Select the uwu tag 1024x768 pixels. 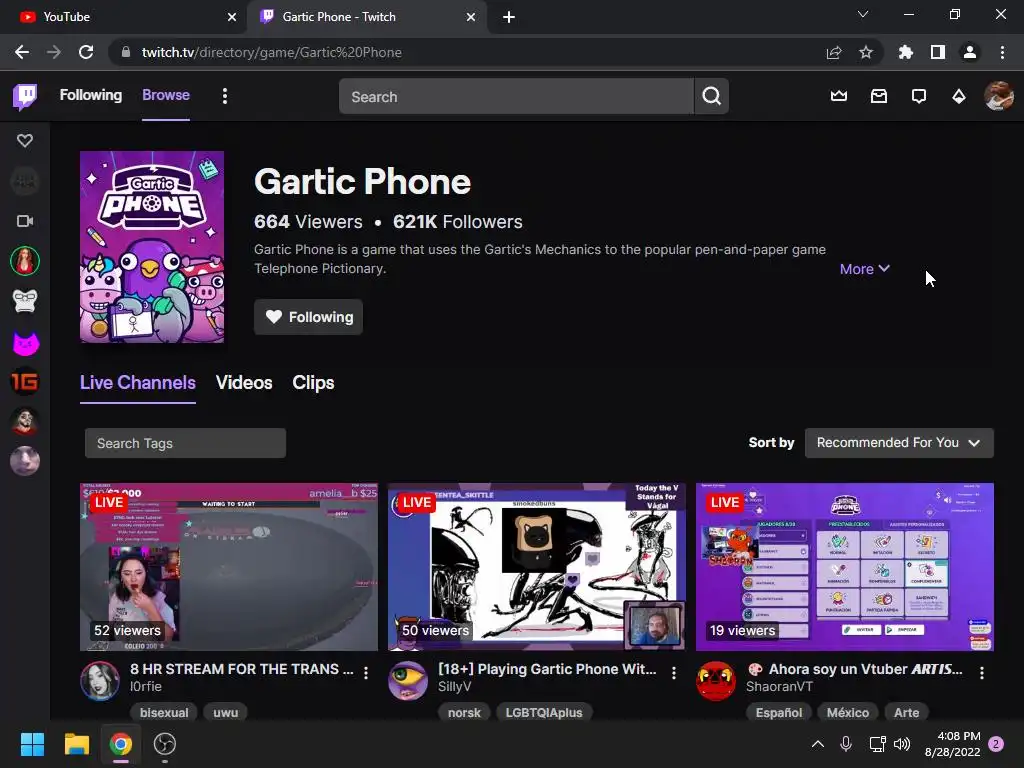click(x=225, y=712)
